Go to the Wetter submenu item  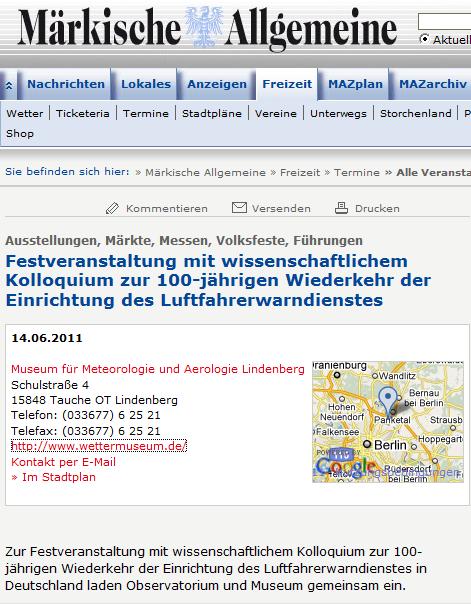[x=25, y=114]
